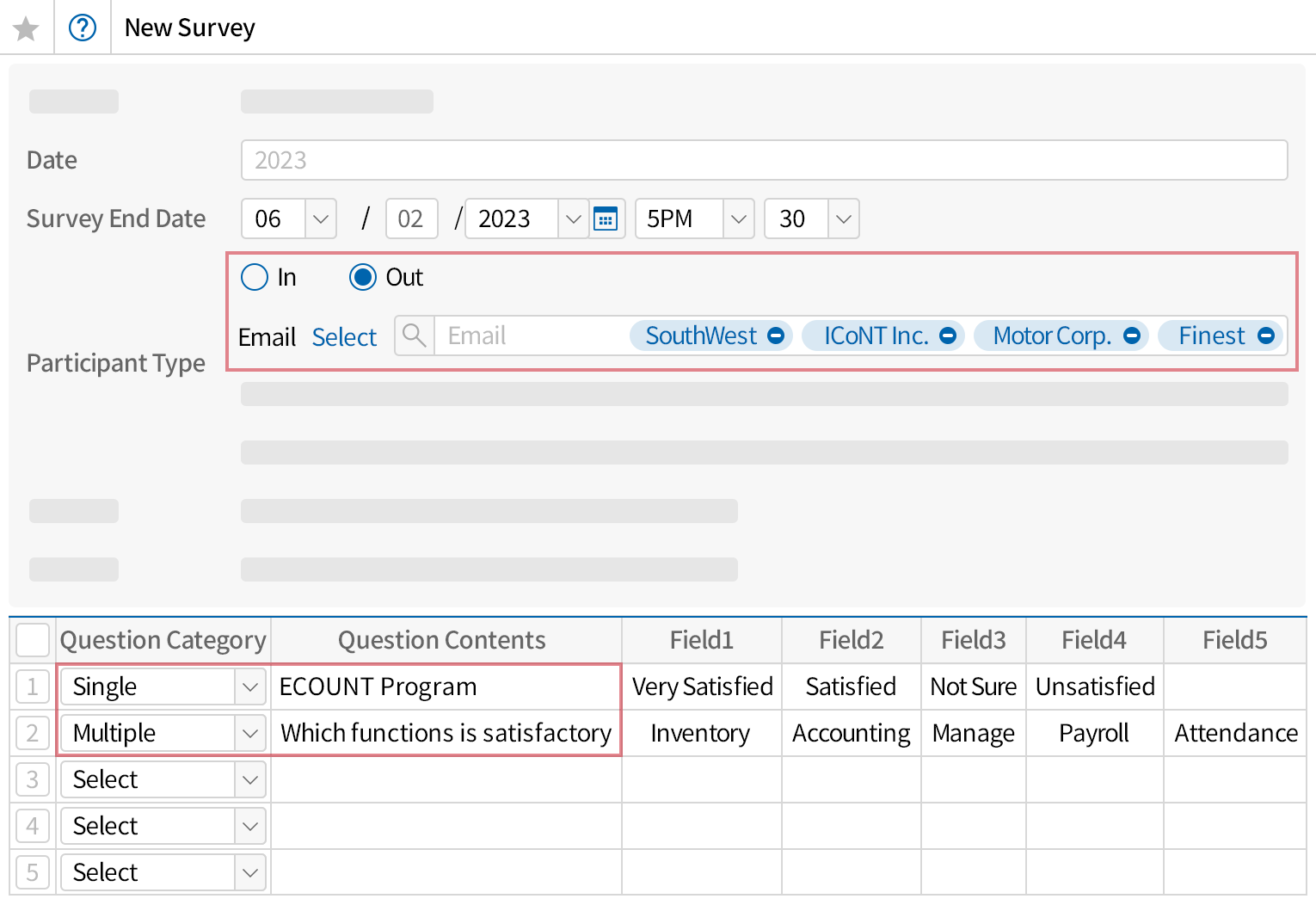The width and height of the screenshot is (1316, 905).
Task: Click the Select link next to Email
Action: tap(344, 337)
